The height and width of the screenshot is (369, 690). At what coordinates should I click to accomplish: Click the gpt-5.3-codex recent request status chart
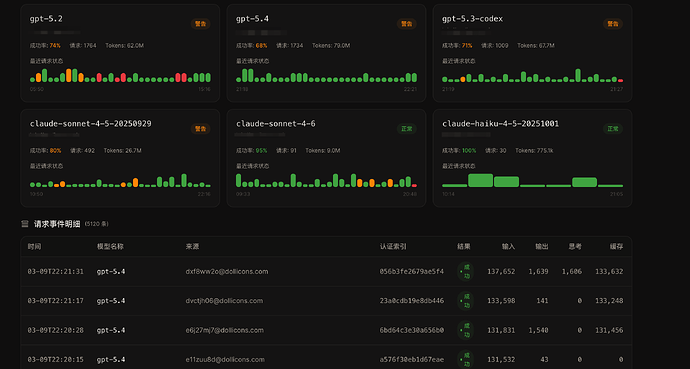click(532, 75)
